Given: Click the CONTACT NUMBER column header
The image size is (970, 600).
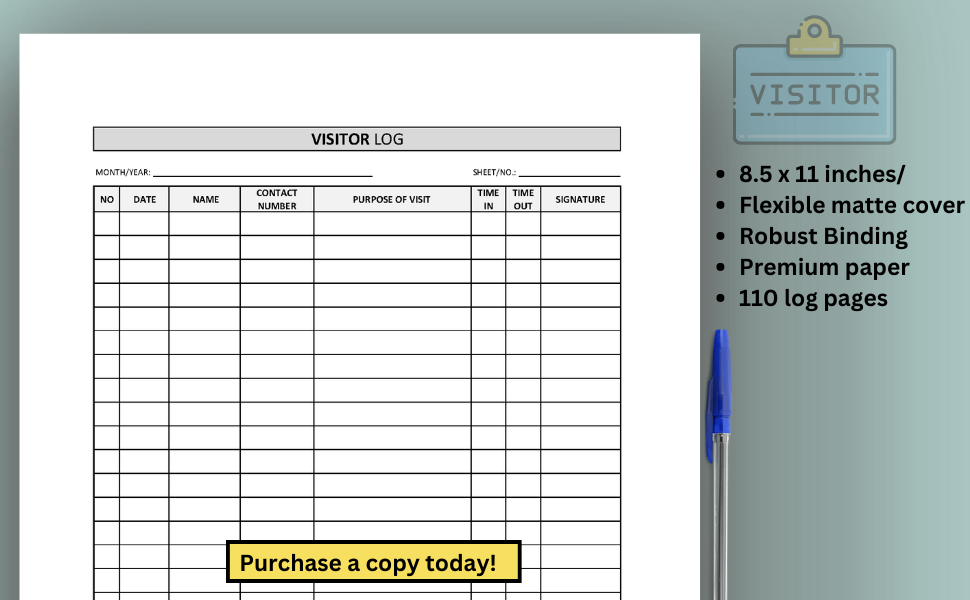Looking at the screenshot, I should coord(277,199).
